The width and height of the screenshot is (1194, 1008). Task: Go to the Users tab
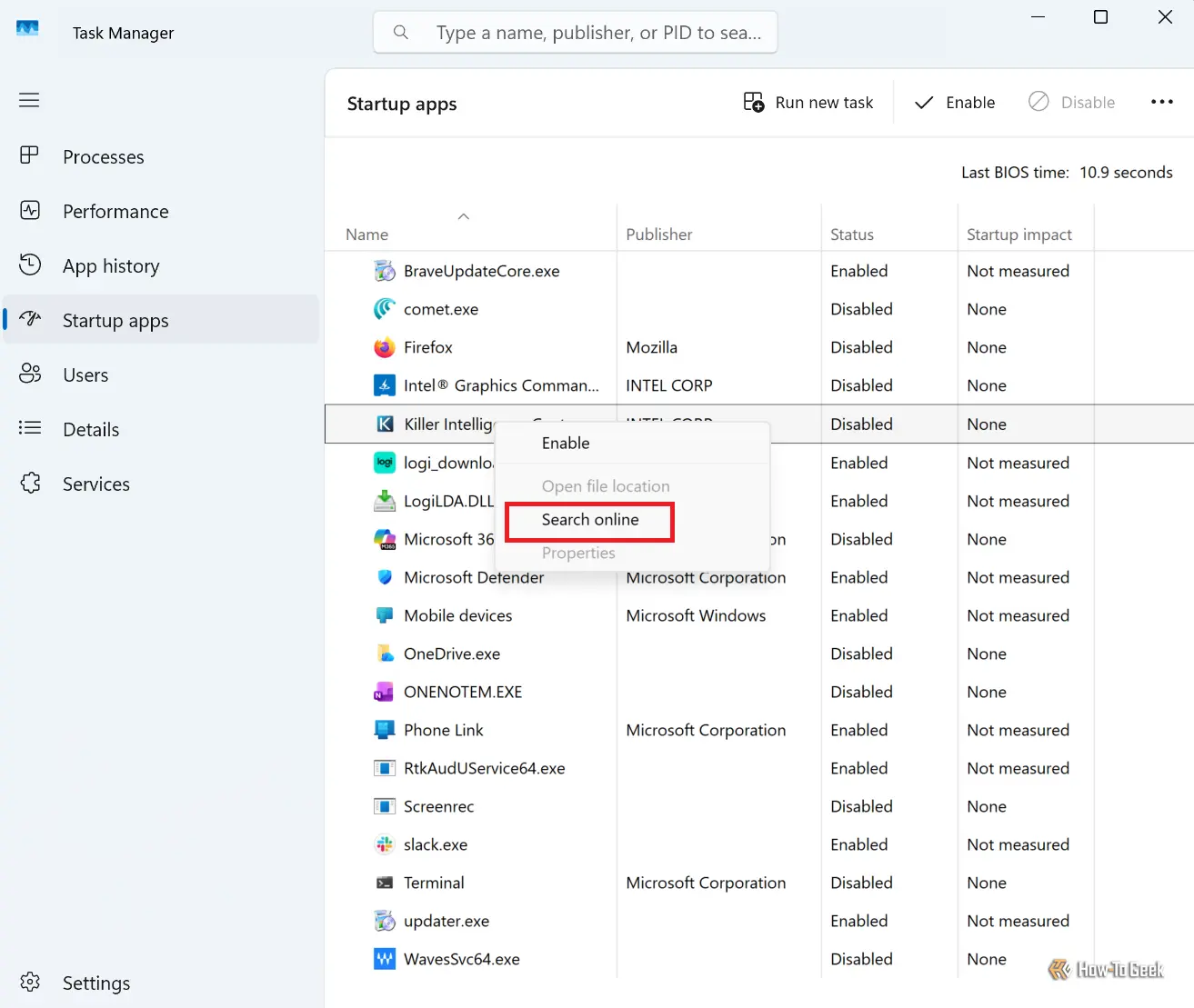coord(162,374)
